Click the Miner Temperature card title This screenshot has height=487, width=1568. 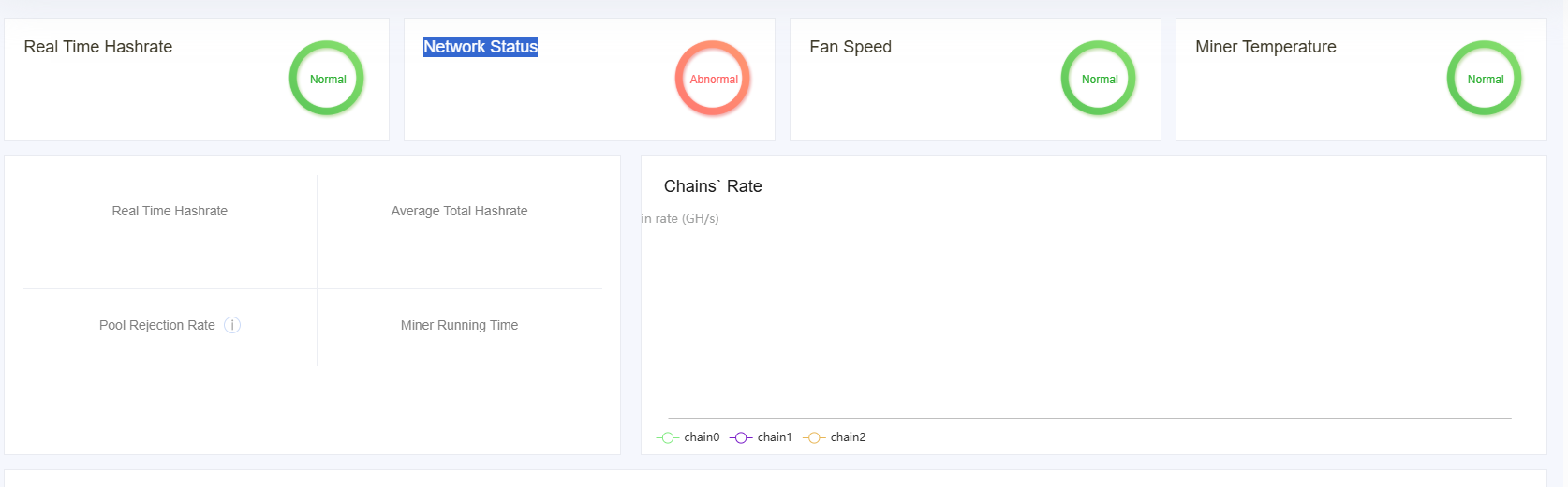[1265, 47]
